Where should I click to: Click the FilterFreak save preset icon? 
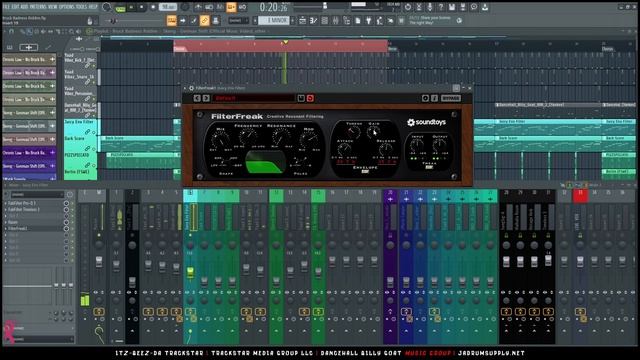pos(301,98)
